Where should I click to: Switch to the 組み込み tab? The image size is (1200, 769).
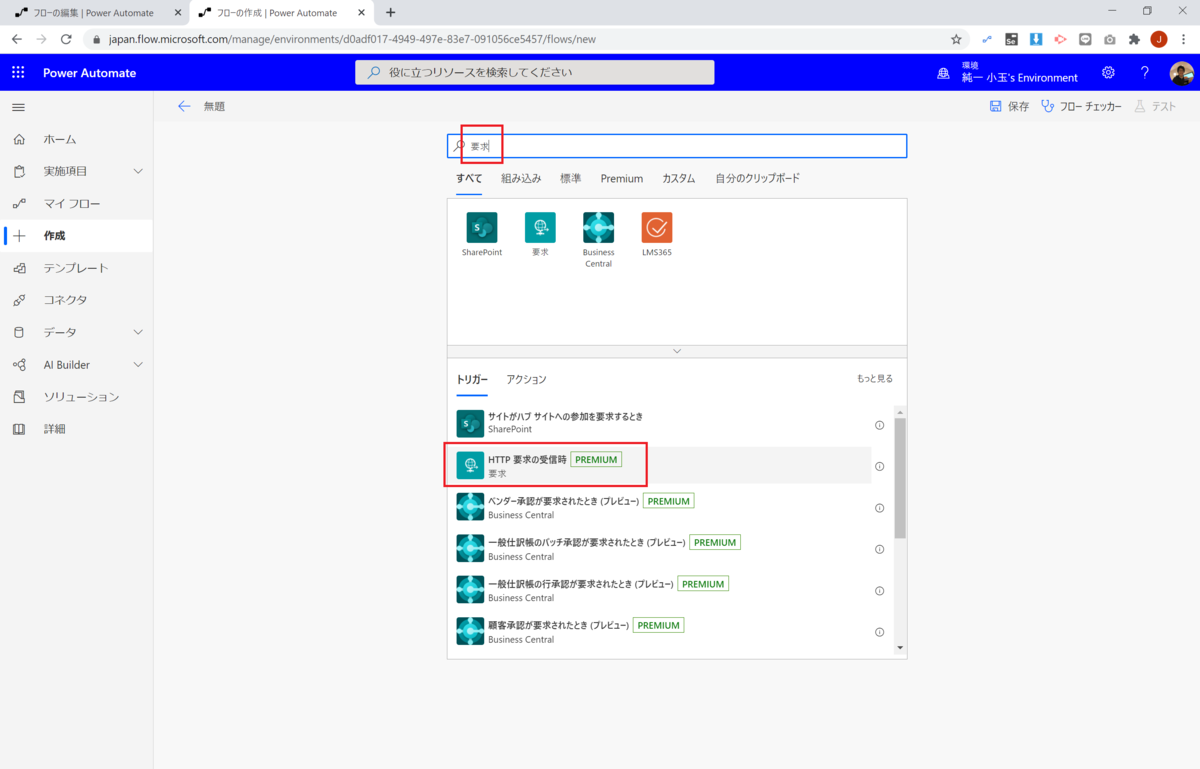[x=521, y=178]
